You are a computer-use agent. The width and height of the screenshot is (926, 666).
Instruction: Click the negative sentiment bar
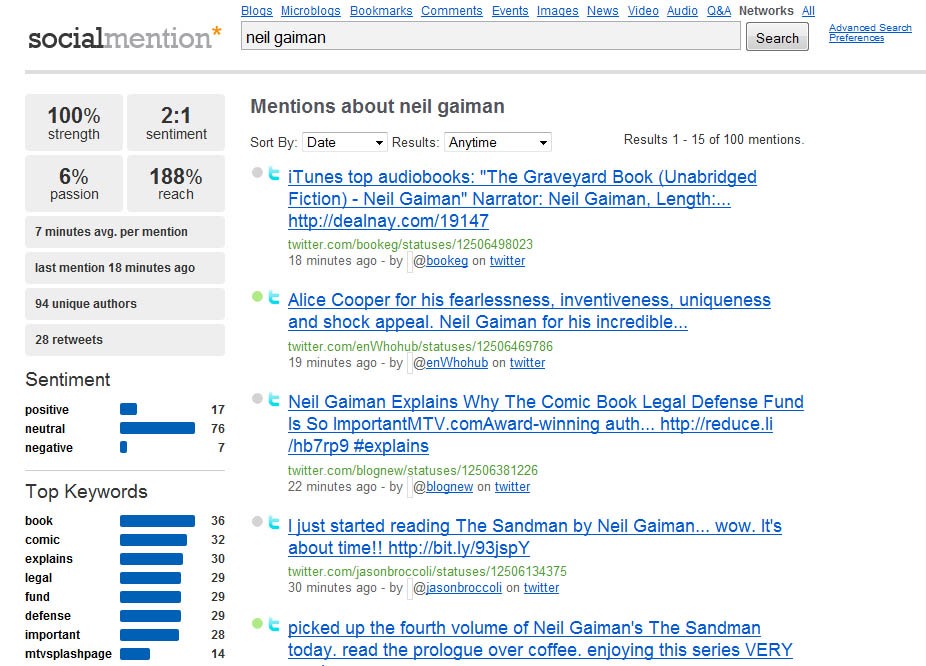pyautogui.click(x=123, y=447)
